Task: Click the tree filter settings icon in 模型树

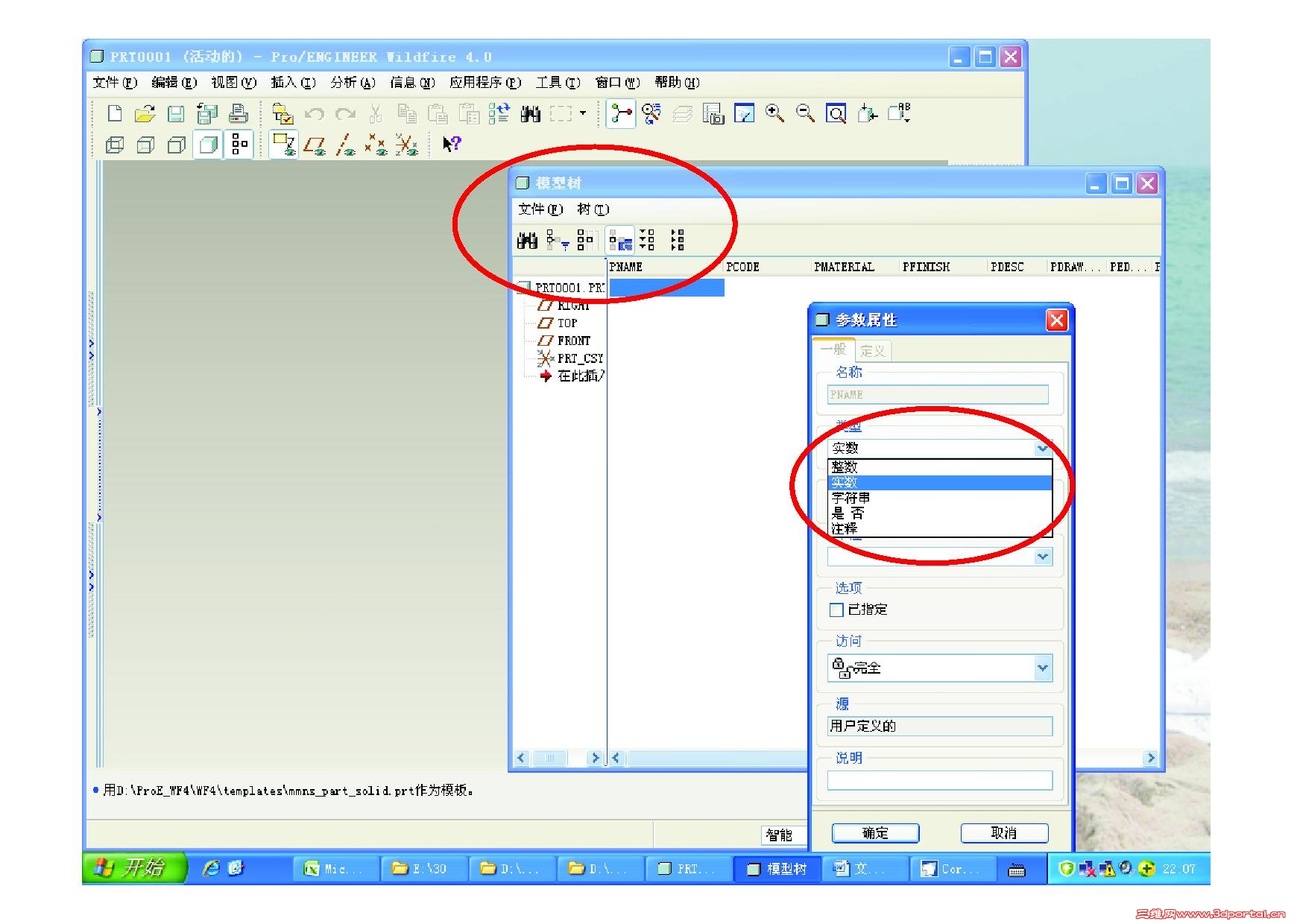Action: pos(558,240)
